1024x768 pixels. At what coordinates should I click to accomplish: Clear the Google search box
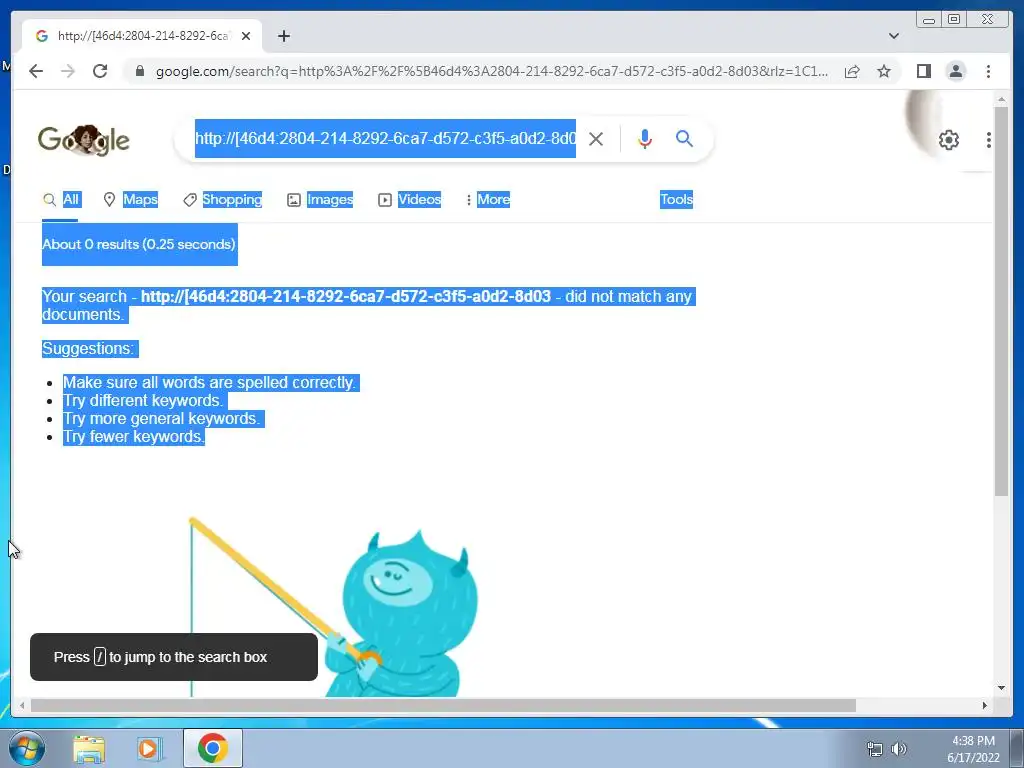pyautogui.click(x=596, y=138)
